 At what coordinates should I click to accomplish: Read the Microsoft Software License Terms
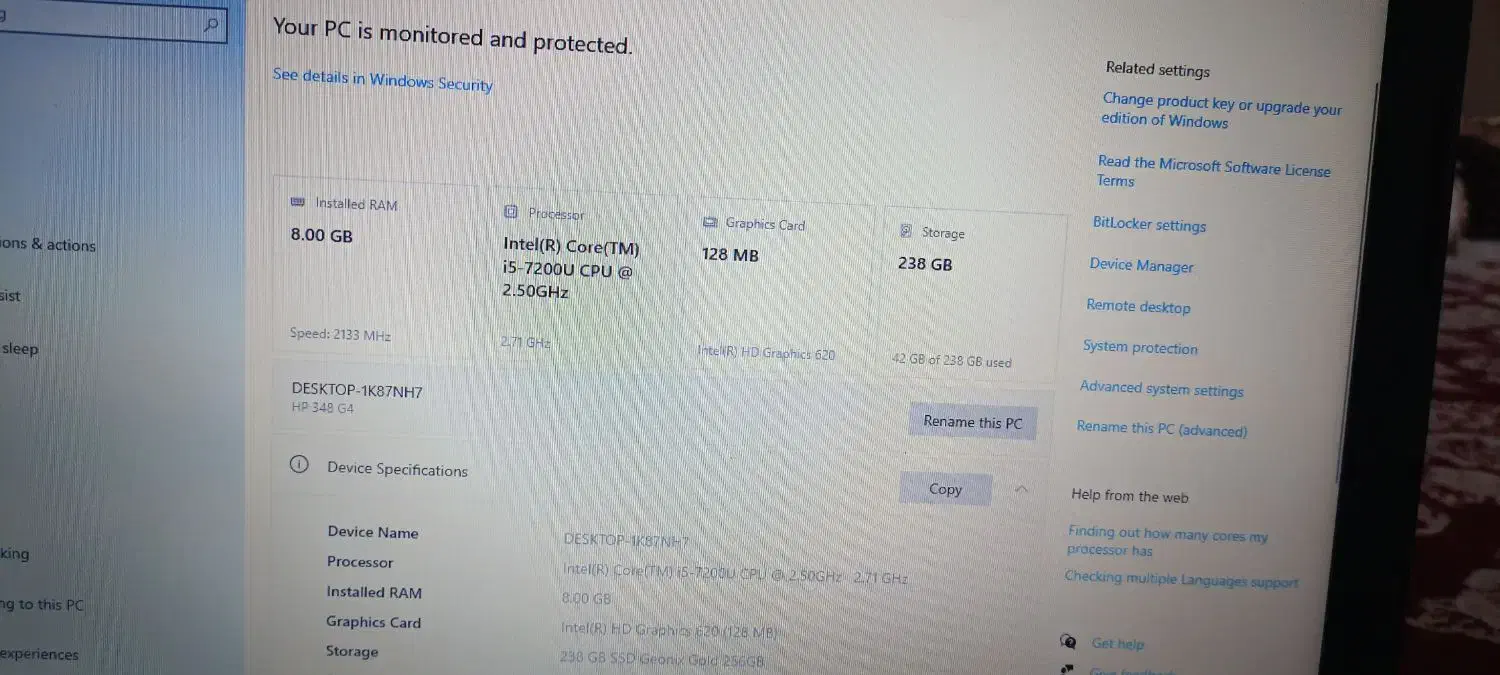(1214, 171)
